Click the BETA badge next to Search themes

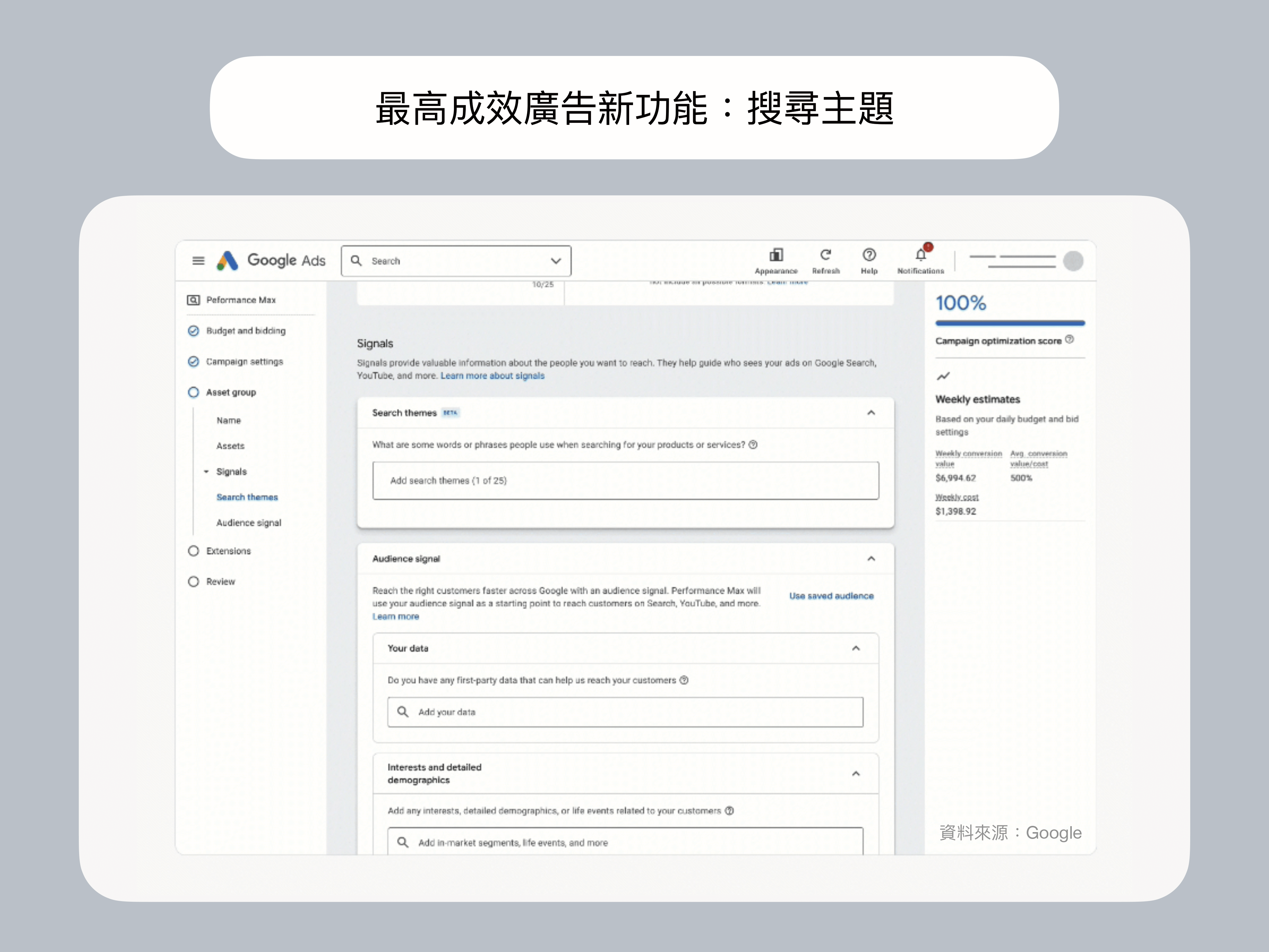[450, 413]
